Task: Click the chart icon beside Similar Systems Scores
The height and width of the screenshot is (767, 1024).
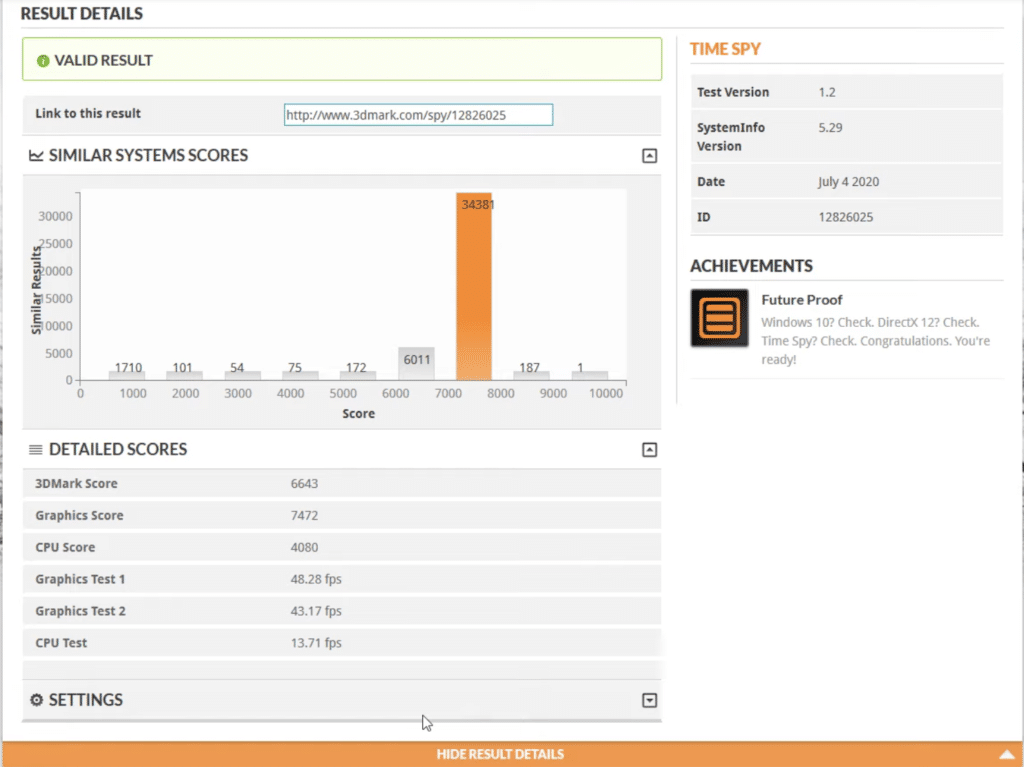Action: tap(36, 156)
